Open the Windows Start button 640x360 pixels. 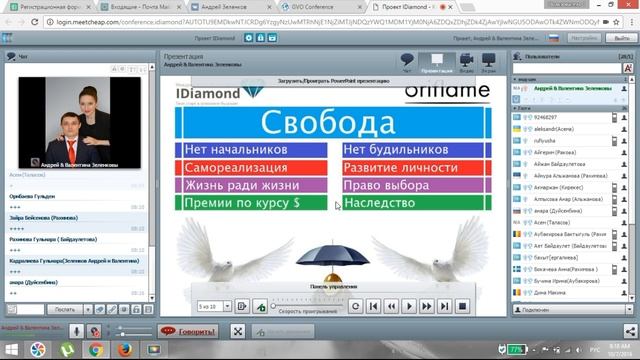[11, 350]
